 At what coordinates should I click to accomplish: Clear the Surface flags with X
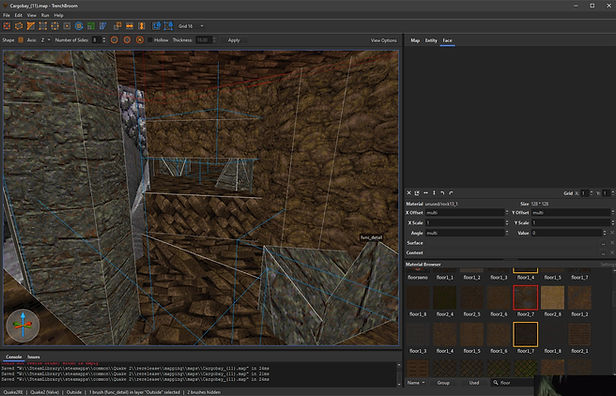coord(612,243)
